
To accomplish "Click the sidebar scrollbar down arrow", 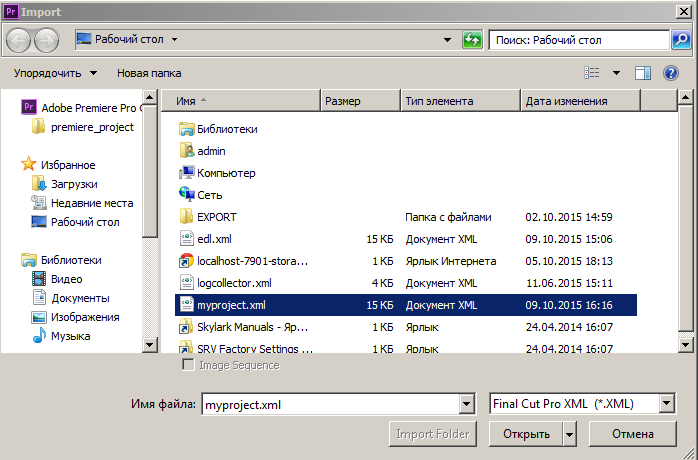I will point(150,344).
